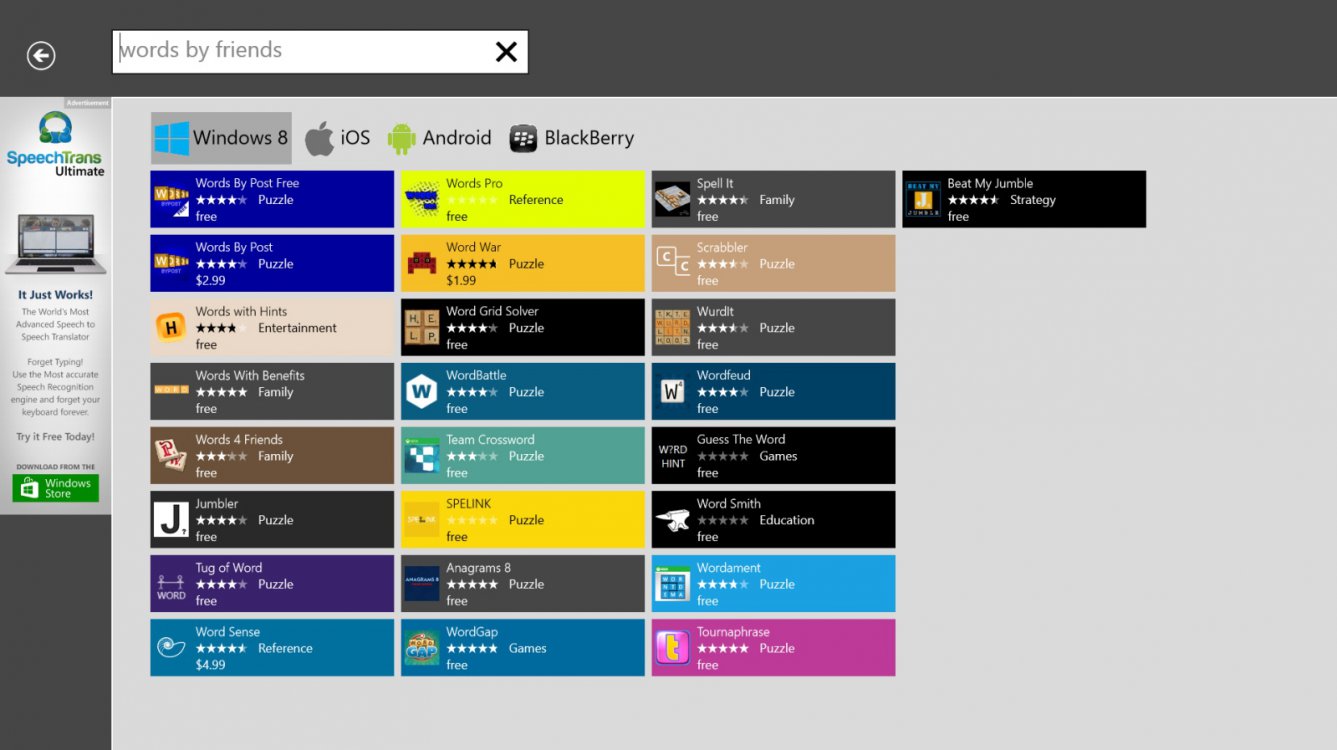Click the Words 4 Friends app icon
The width and height of the screenshot is (1337, 750).
[x=171, y=455]
